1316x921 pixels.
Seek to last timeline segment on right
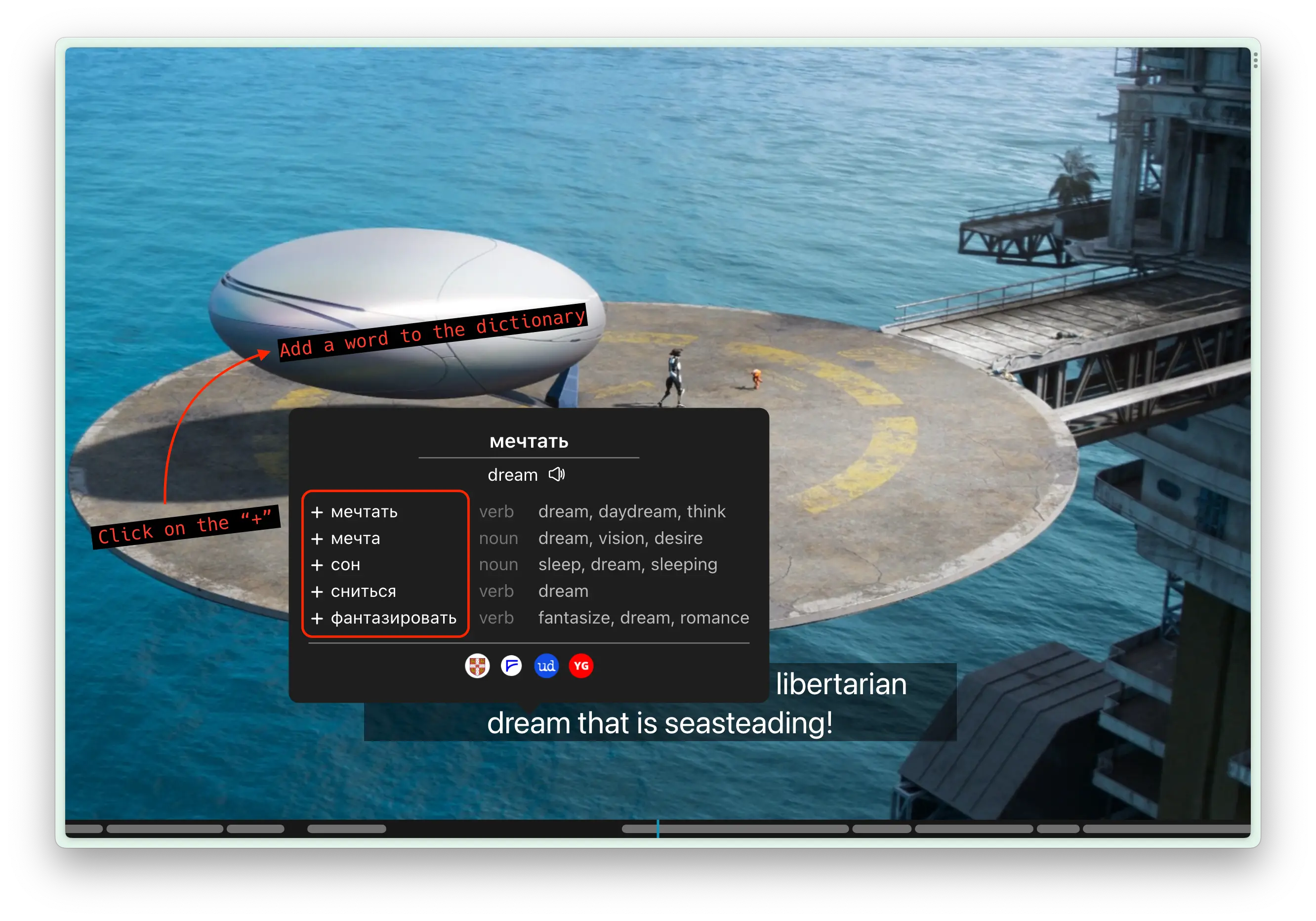coord(1166,829)
